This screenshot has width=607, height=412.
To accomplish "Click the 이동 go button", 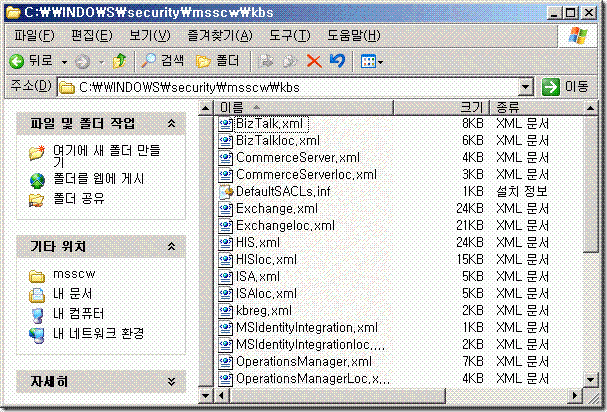I will point(565,87).
